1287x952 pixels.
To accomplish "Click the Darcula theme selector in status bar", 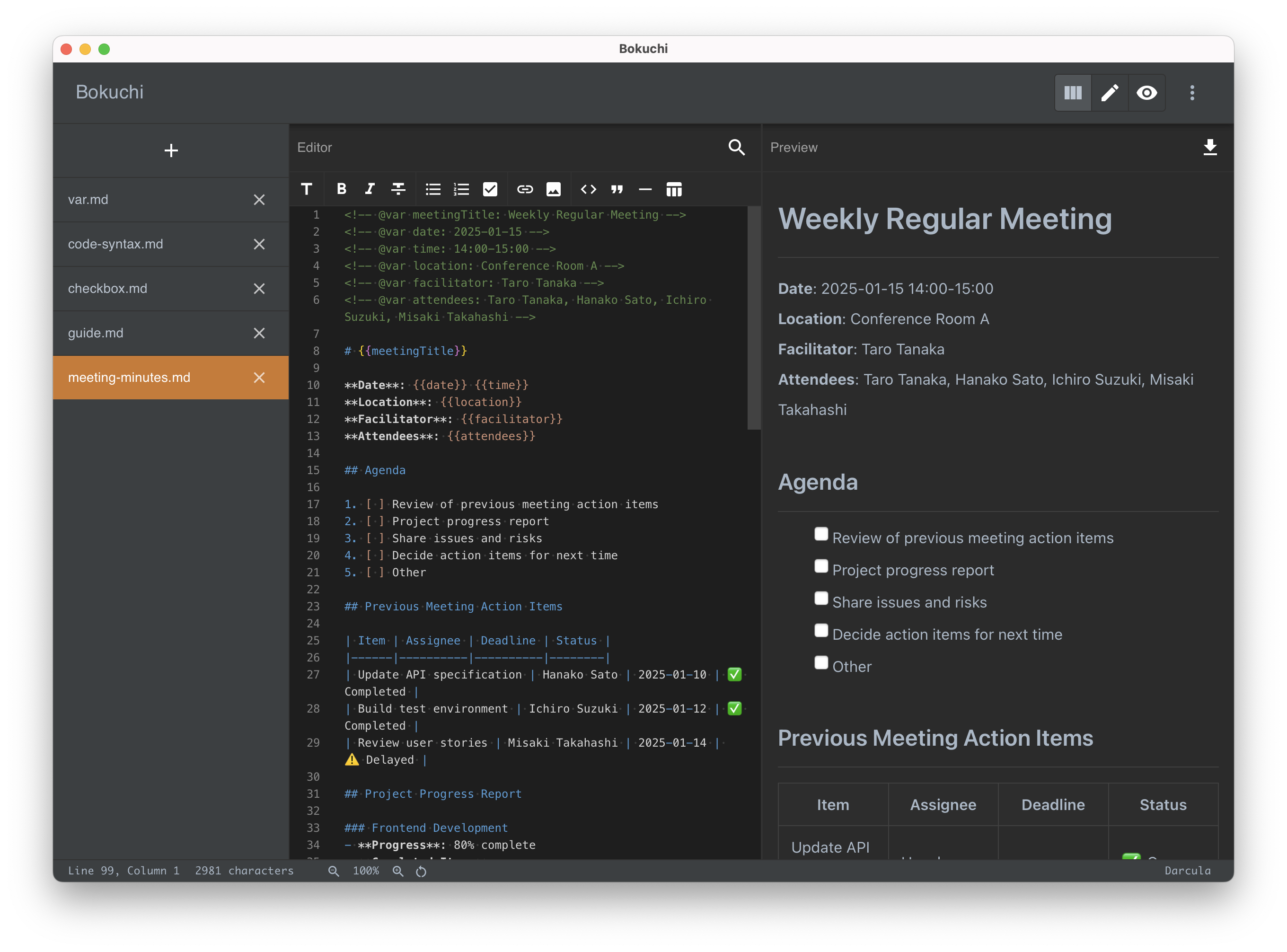I will (x=1187, y=871).
